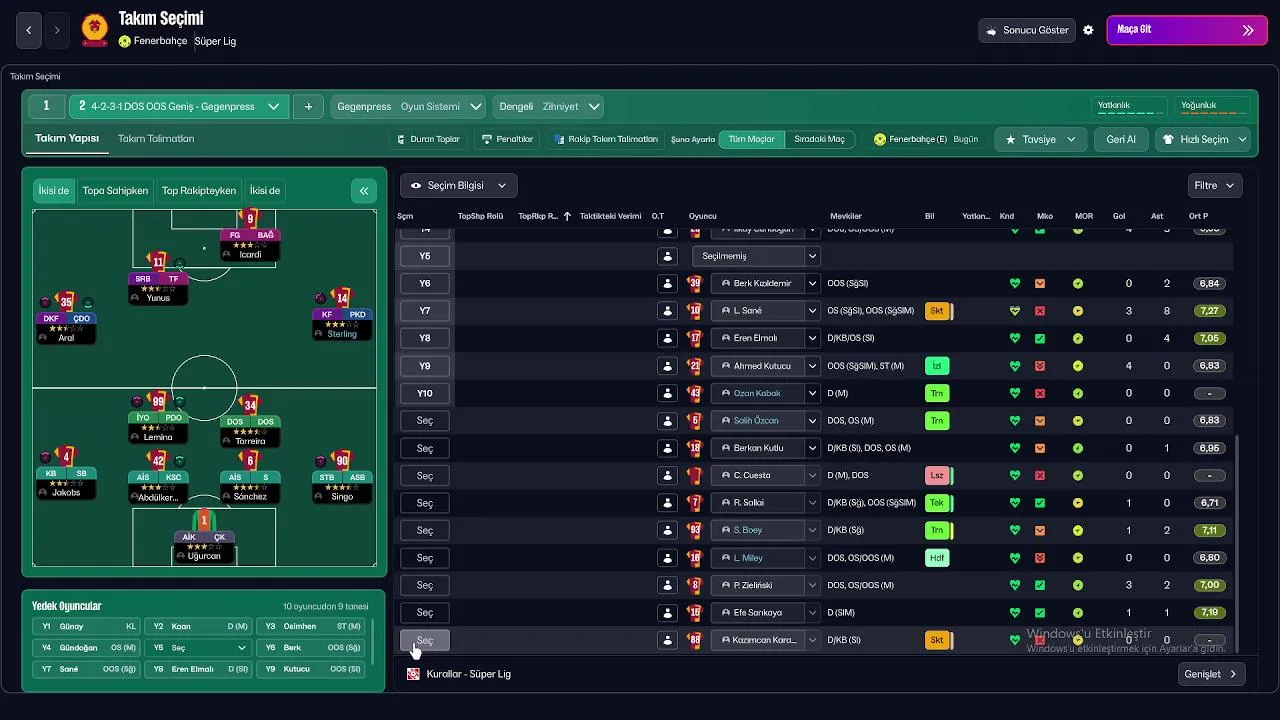The image size is (1280, 720).
Task: Click the Yatkınlık familiarity bar
Action: [1130, 105]
